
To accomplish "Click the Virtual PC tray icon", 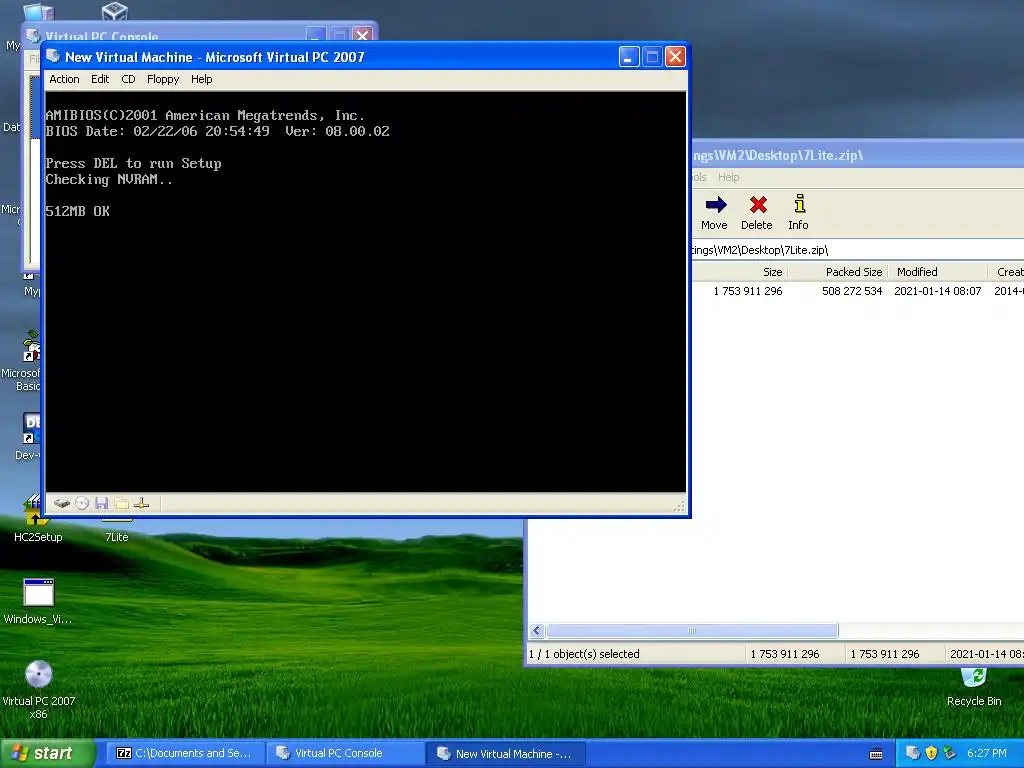I will coord(912,753).
